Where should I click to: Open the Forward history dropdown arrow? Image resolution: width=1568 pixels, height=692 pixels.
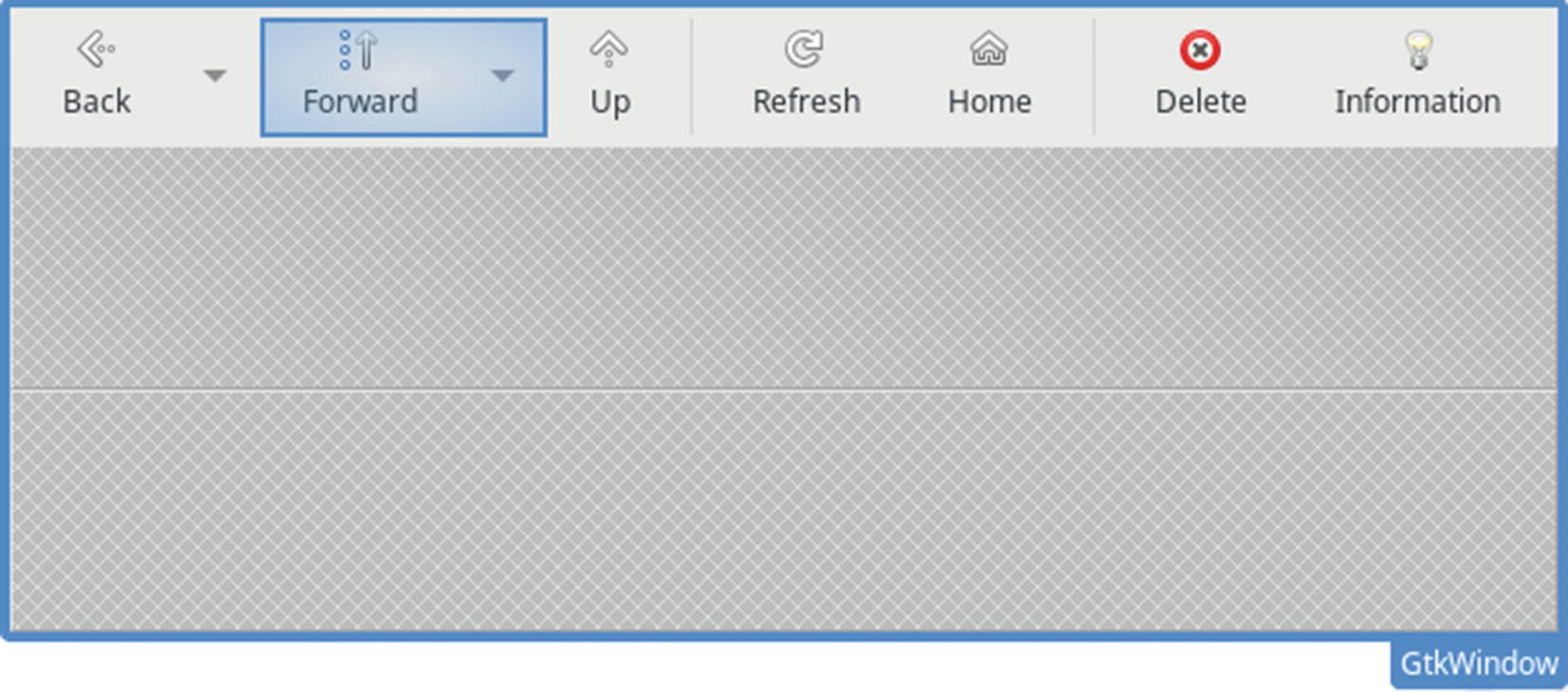[x=503, y=76]
